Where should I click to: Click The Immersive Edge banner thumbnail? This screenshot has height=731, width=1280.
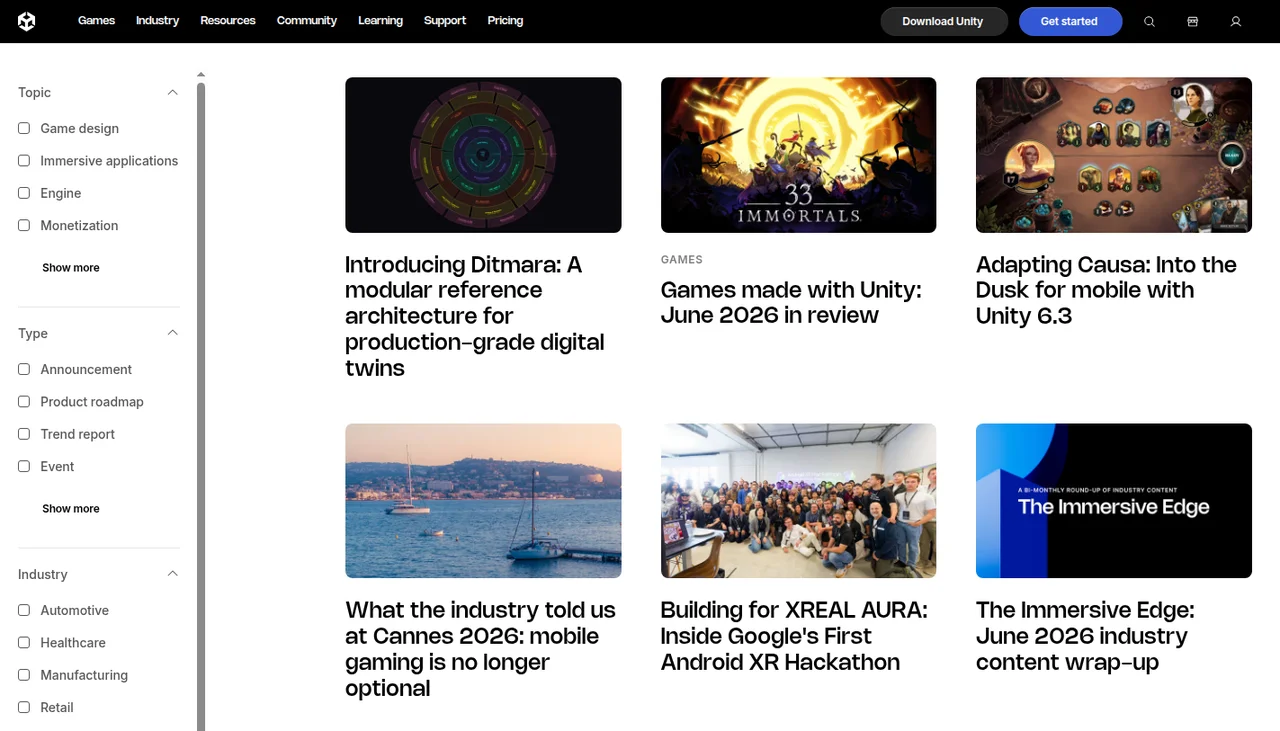(1114, 501)
